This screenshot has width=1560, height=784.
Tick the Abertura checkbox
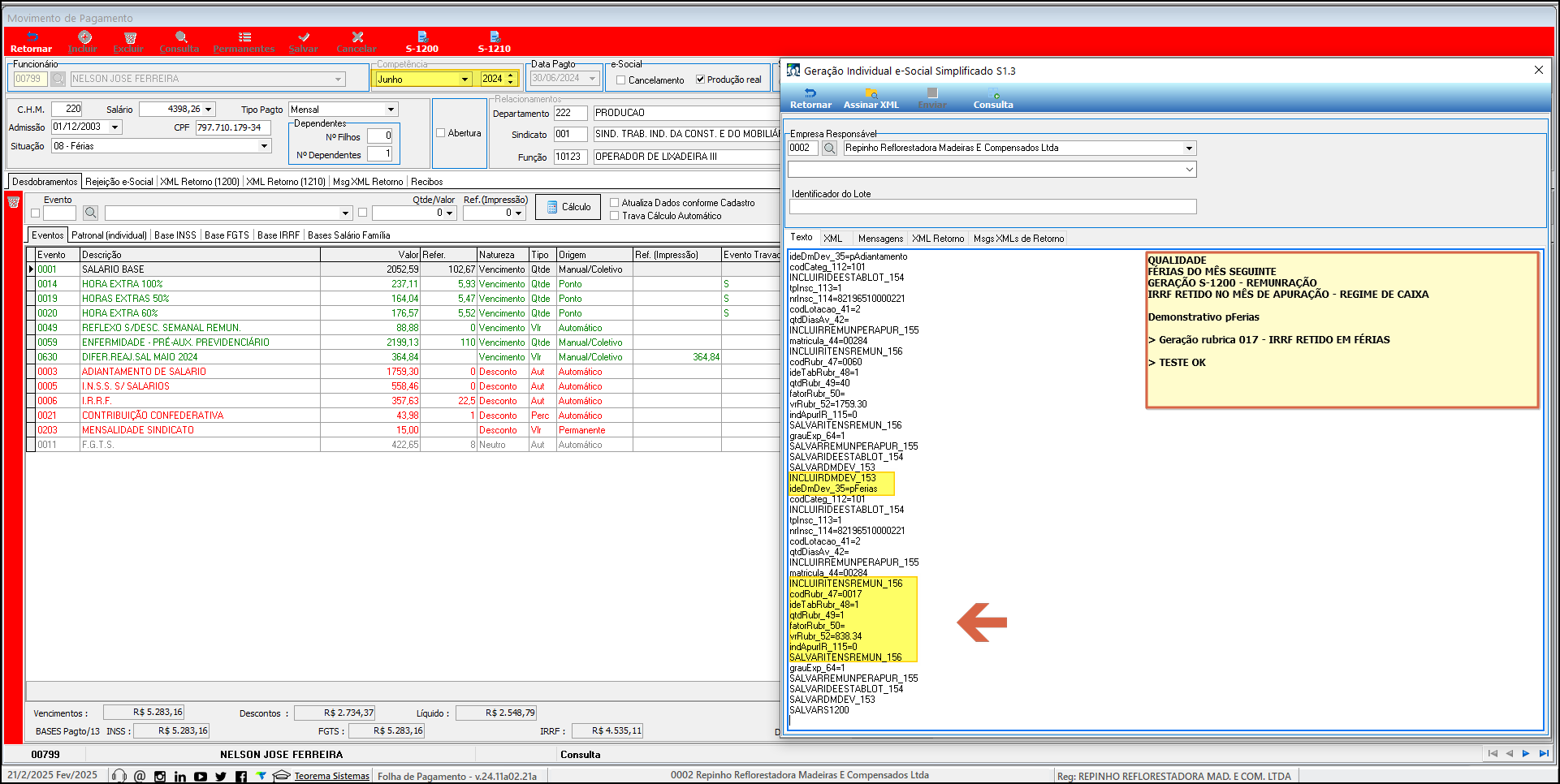click(441, 133)
